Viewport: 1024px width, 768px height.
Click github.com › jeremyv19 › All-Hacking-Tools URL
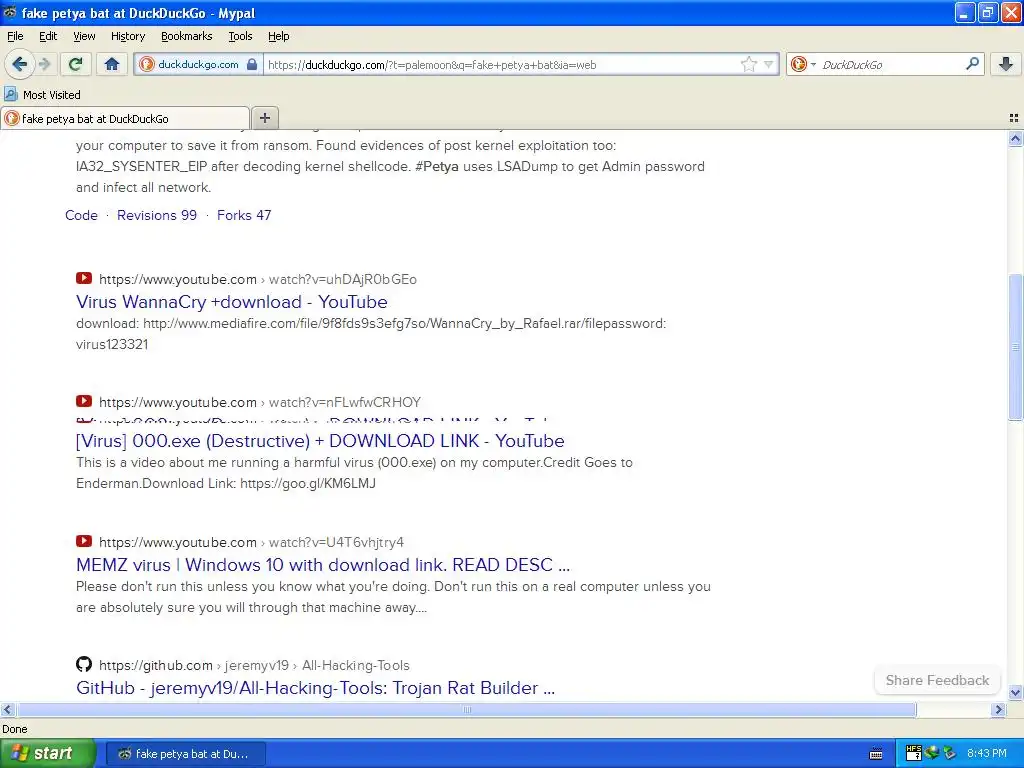tap(254, 665)
